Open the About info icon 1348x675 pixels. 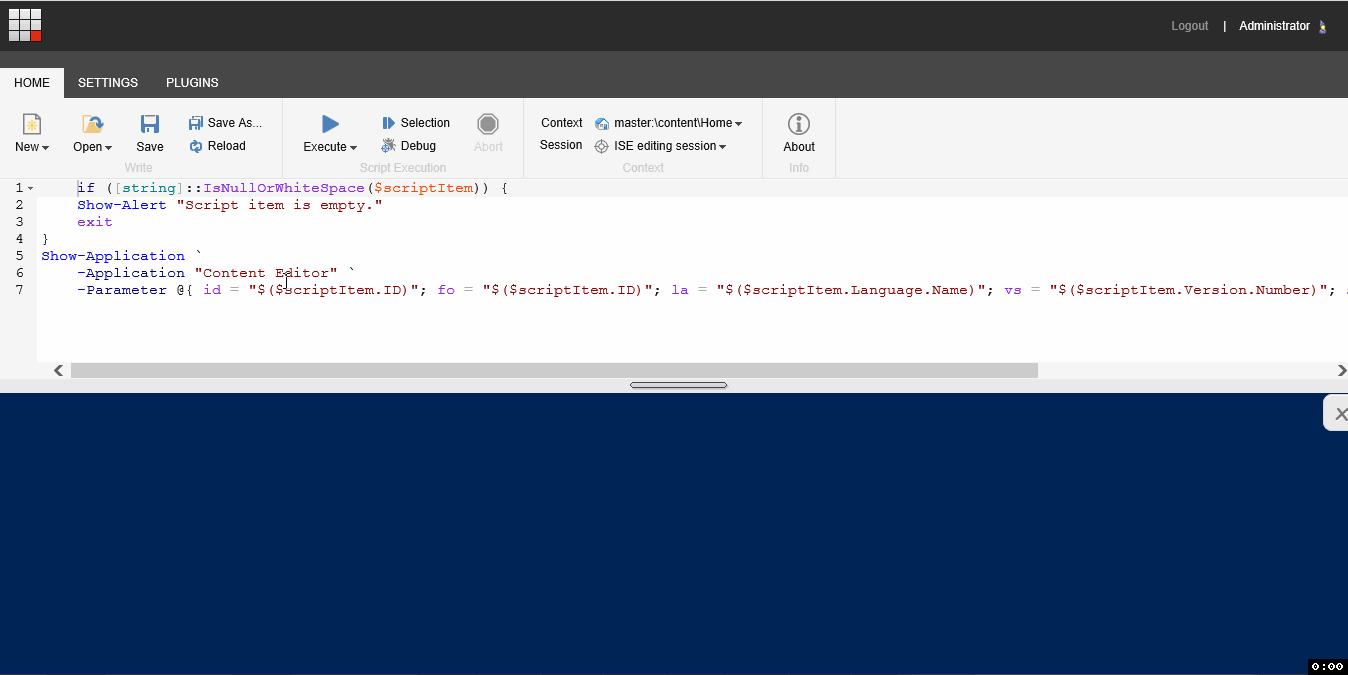pyautogui.click(x=799, y=123)
